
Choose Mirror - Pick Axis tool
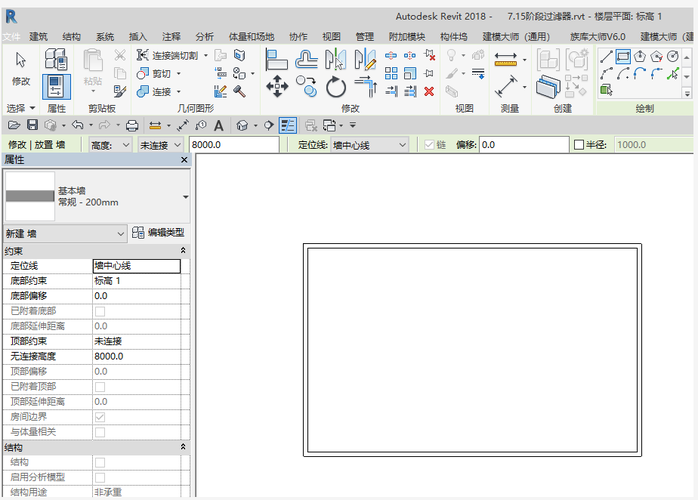pos(335,60)
